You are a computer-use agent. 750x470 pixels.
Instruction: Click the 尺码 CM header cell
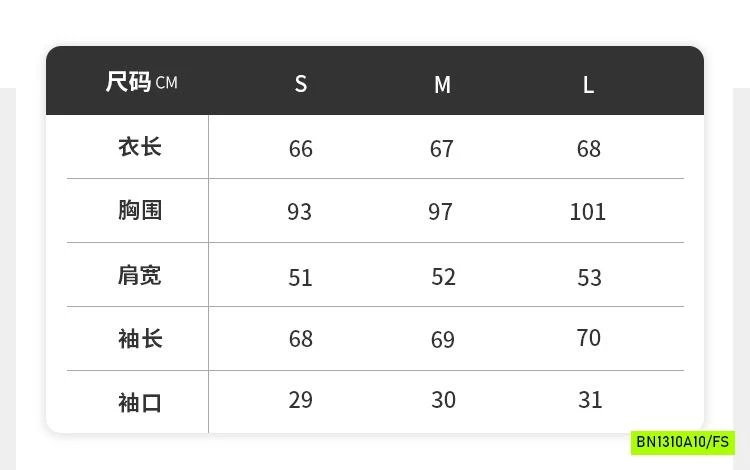coord(141,82)
